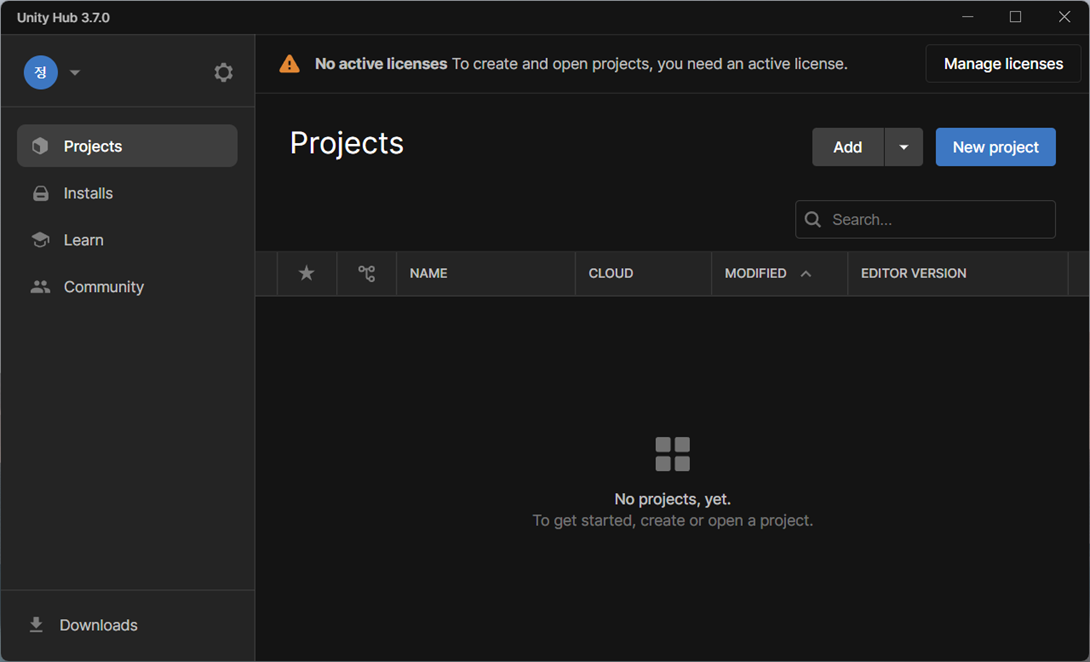
Task: Click the Add project button
Action: tap(848, 147)
